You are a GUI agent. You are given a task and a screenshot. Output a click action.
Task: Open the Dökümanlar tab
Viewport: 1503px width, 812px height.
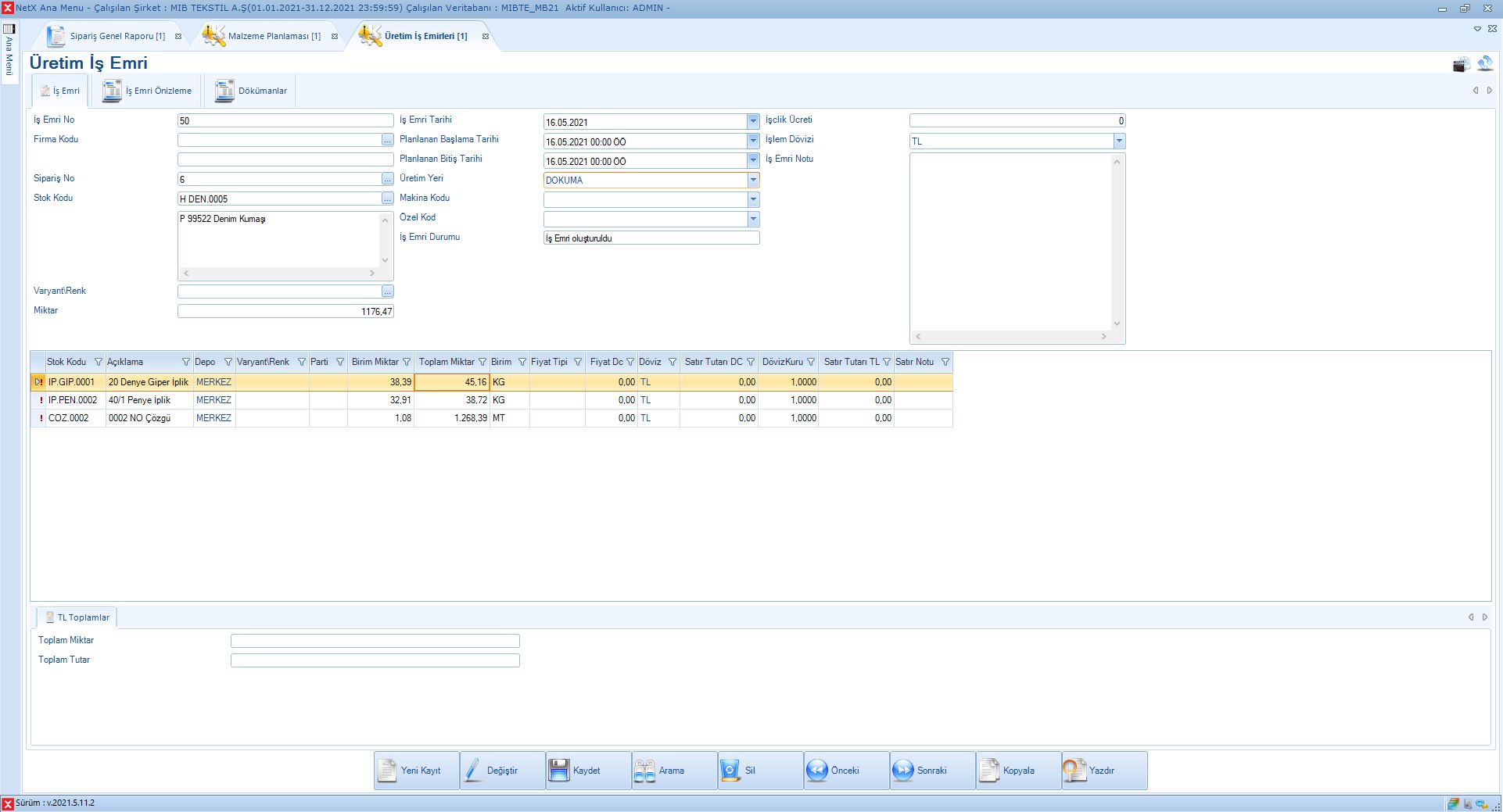click(250, 91)
